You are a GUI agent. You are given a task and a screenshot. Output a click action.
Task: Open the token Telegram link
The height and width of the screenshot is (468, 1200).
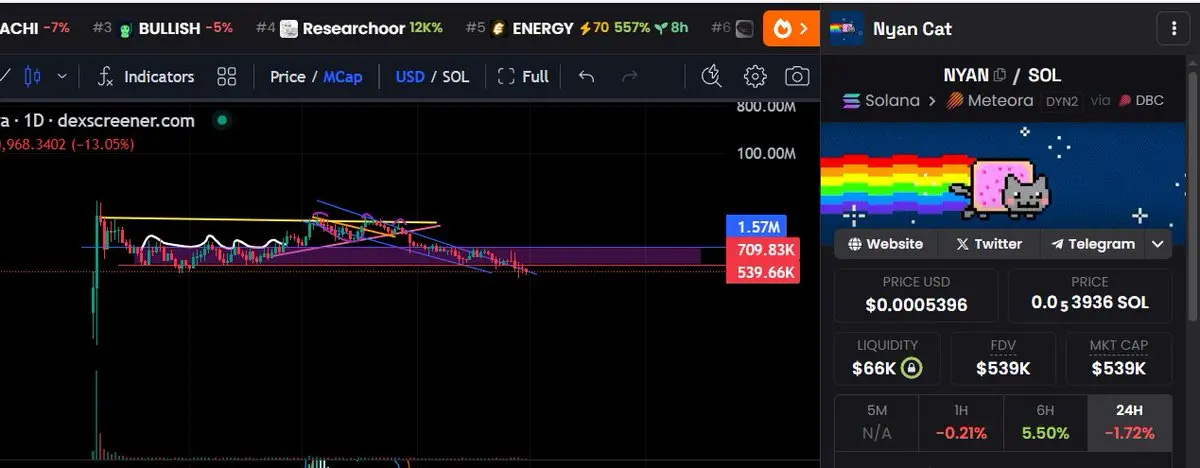pyautogui.click(x=1091, y=243)
